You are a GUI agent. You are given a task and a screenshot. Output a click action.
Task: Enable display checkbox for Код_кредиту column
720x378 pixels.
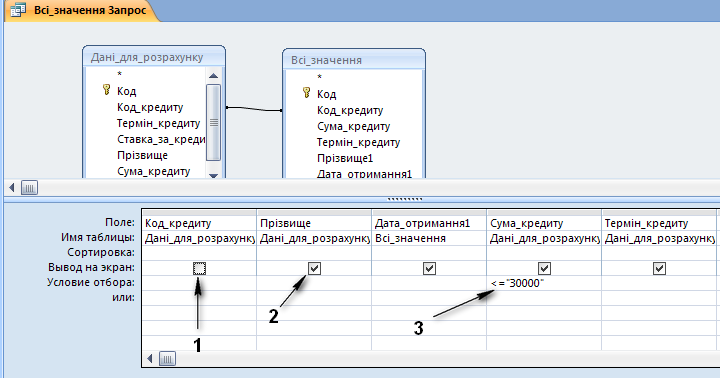pos(199,268)
